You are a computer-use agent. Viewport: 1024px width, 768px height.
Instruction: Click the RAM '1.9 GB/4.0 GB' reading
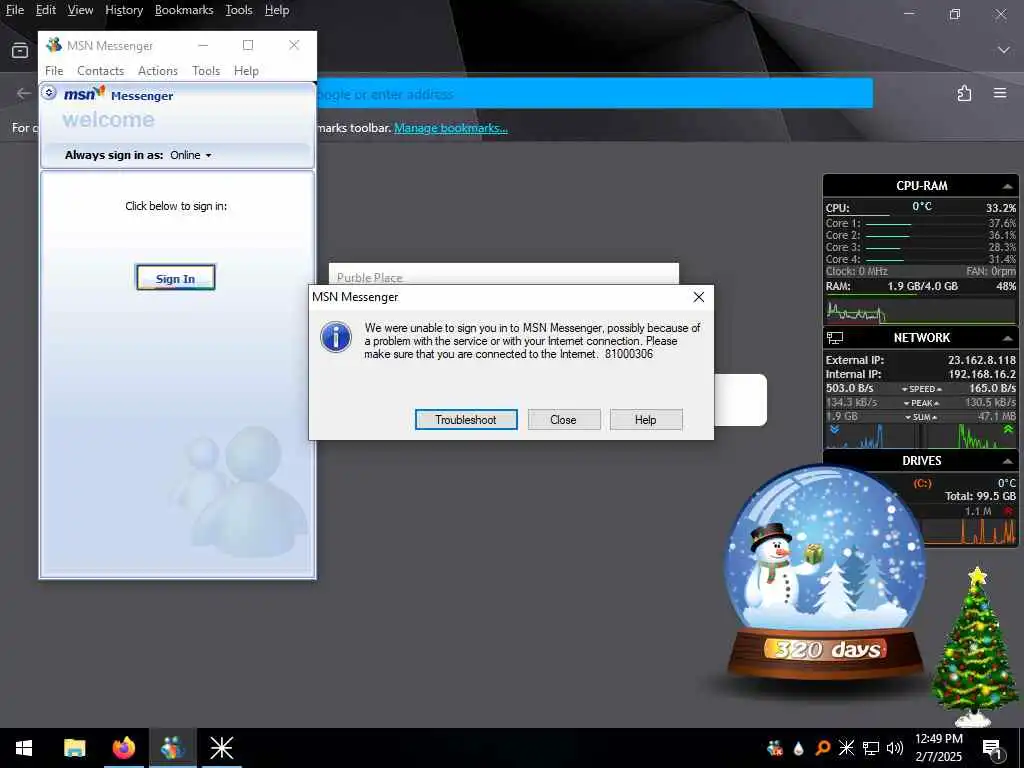pyautogui.click(x=922, y=286)
